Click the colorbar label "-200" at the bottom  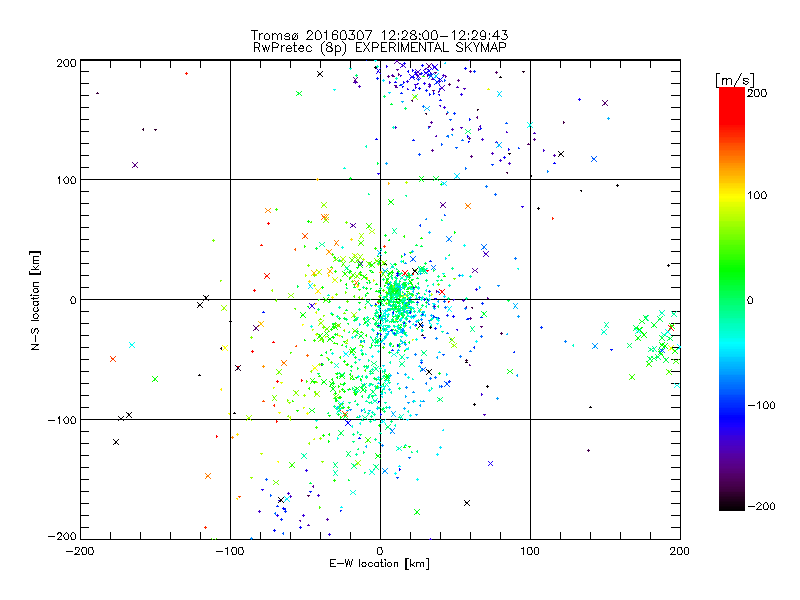click(x=761, y=506)
